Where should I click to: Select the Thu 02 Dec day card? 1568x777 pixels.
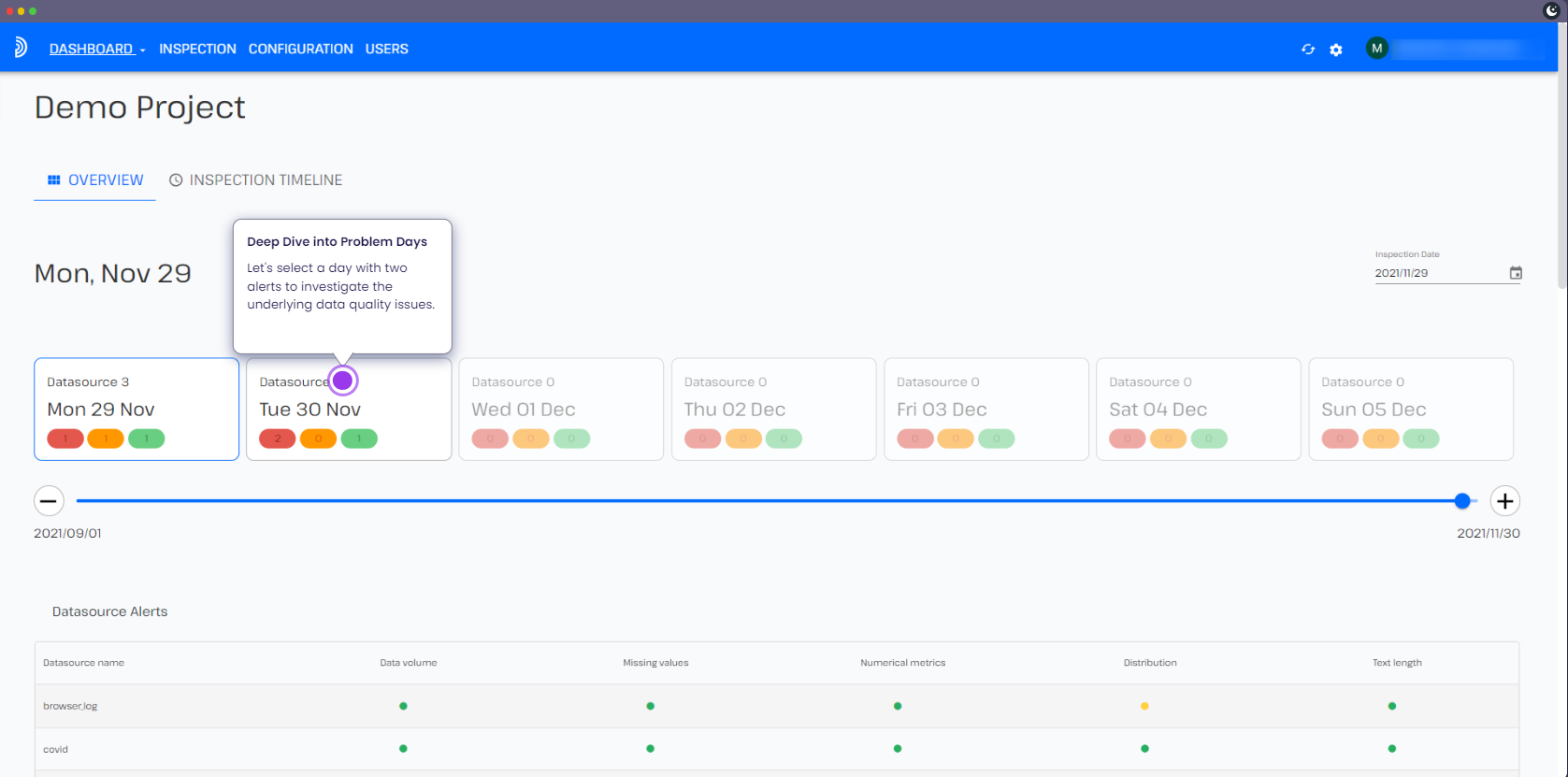[774, 409]
